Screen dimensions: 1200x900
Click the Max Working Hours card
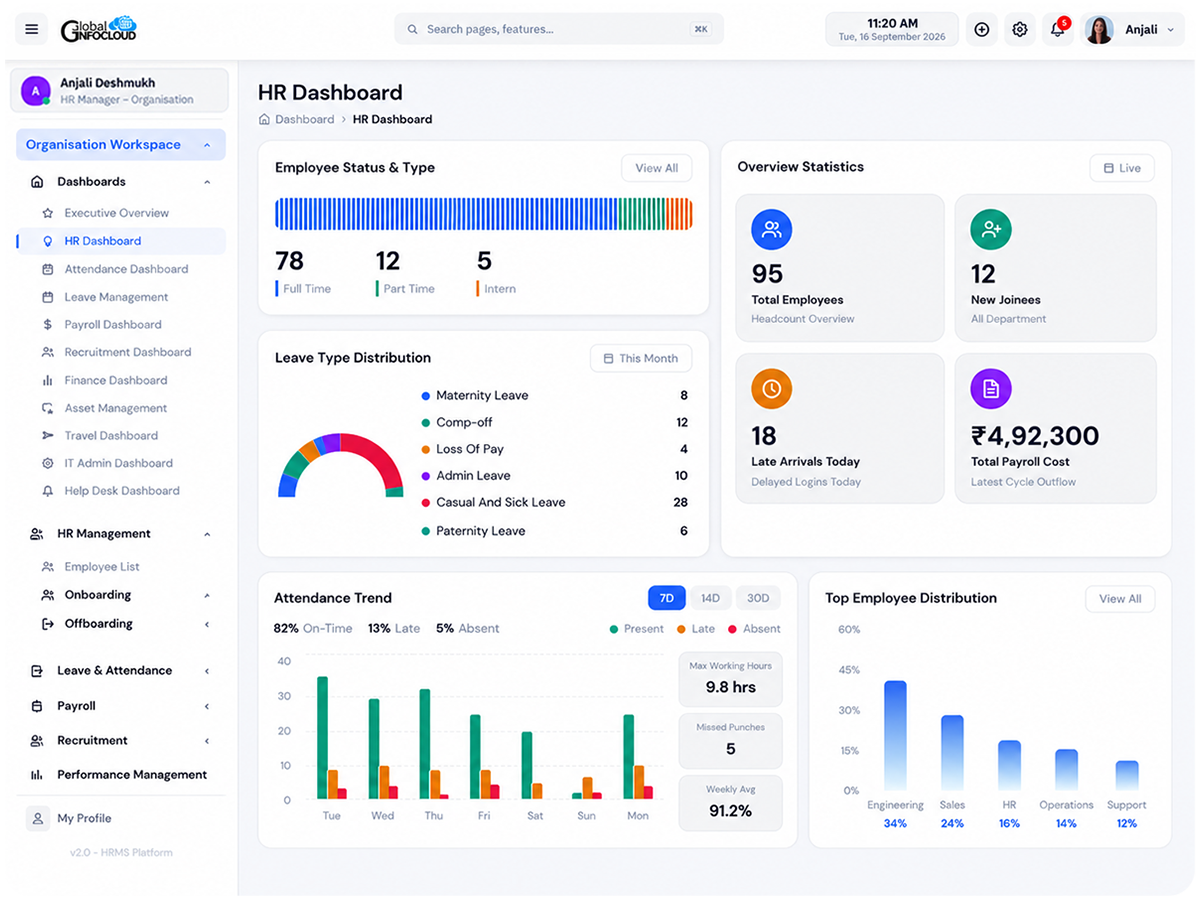pos(730,680)
